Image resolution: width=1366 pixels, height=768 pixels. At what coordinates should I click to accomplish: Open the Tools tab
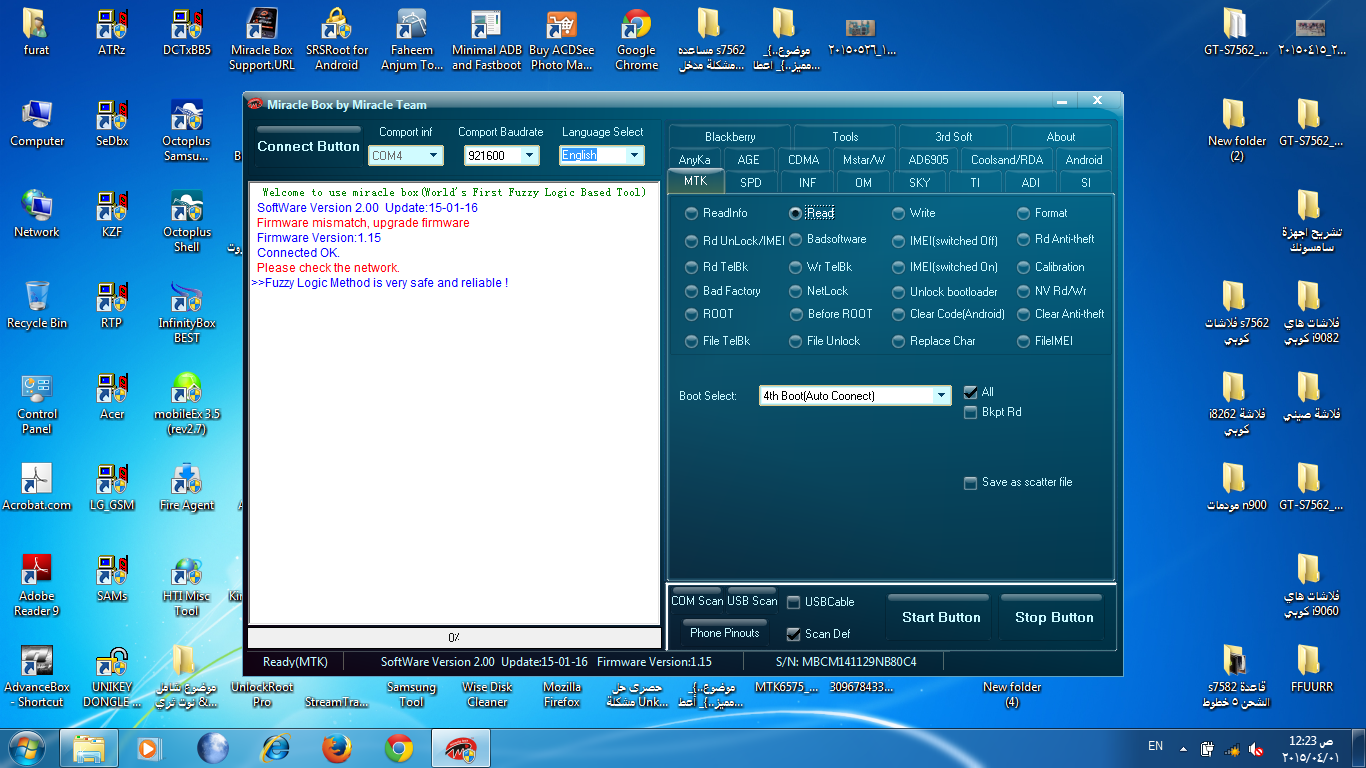845,137
